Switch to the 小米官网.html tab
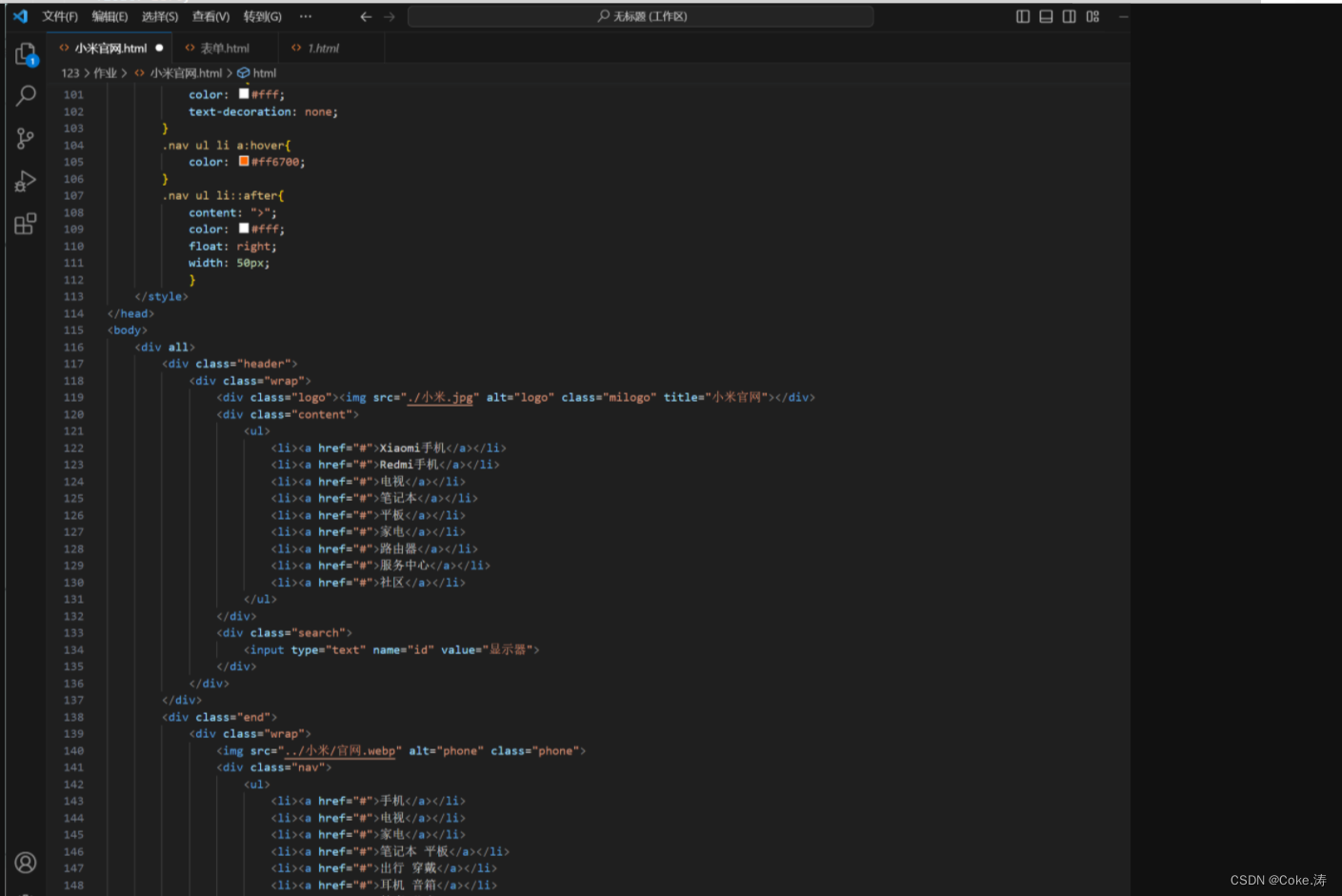Viewport: 1342px width, 896px height. (110, 48)
